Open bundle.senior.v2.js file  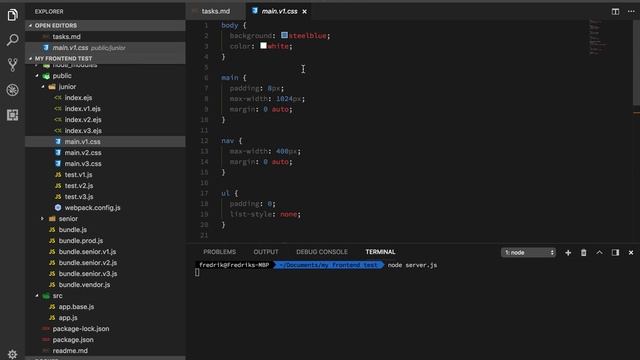click(105, 263)
